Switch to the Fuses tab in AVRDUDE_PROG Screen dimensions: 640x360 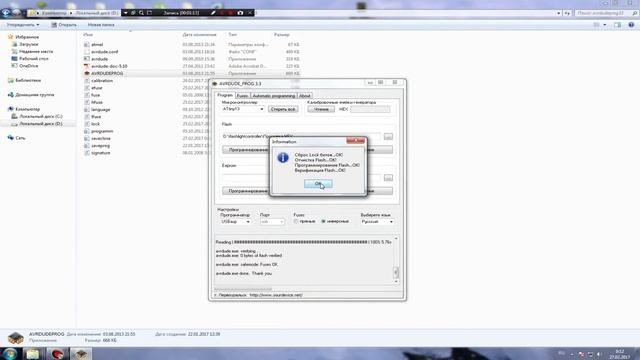(x=242, y=96)
